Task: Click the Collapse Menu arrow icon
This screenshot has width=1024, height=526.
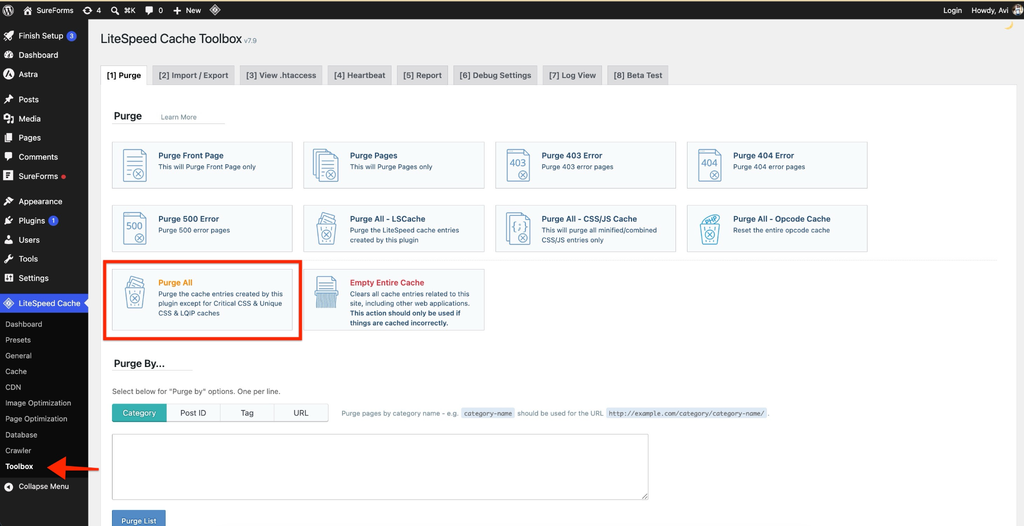Action: [8, 487]
